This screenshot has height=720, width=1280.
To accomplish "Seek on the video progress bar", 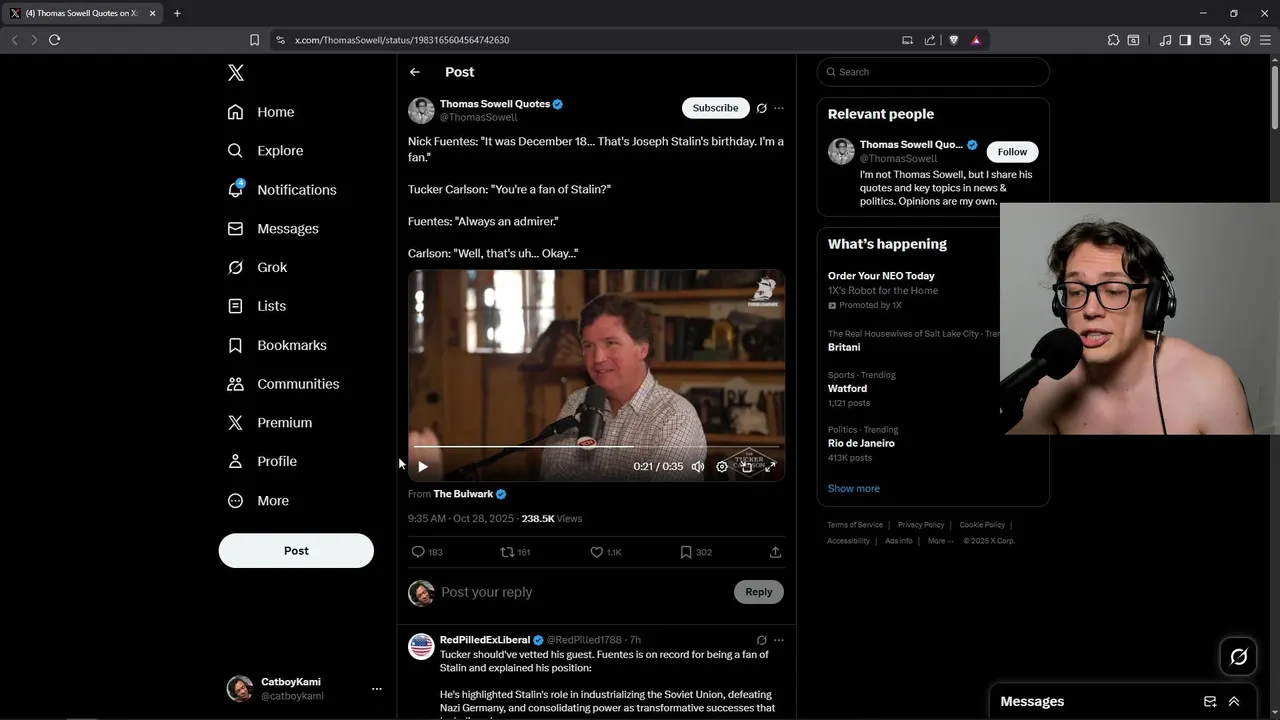I will click(596, 446).
